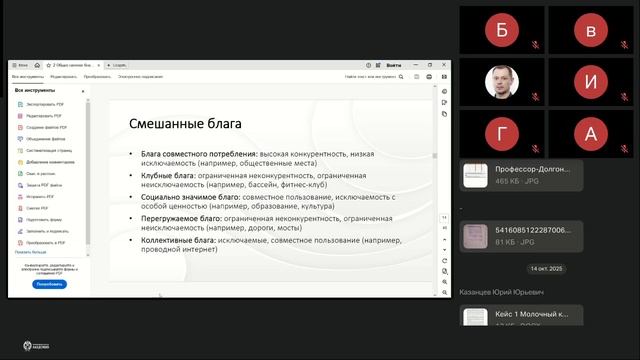The width and height of the screenshot is (640, 360).
Task: Click the save icon in the top toolbar
Action: (x=416, y=77)
